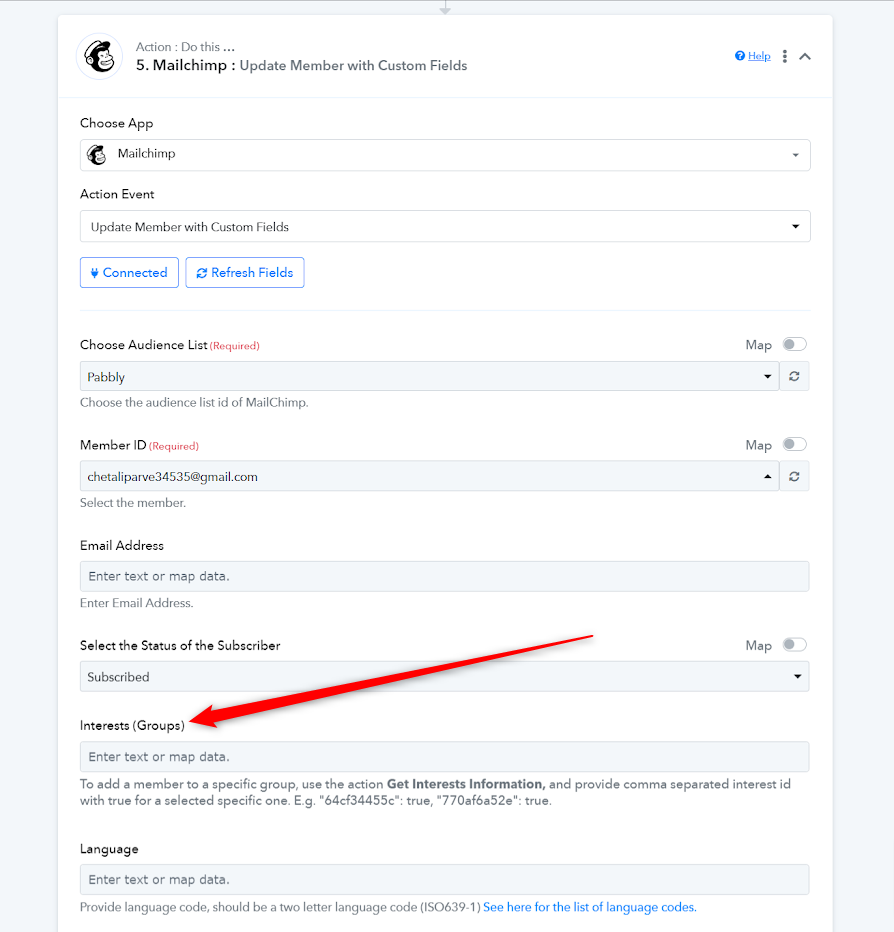This screenshot has width=894, height=932.
Task: Open the three-dot options menu
Action: [x=785, y=56]
